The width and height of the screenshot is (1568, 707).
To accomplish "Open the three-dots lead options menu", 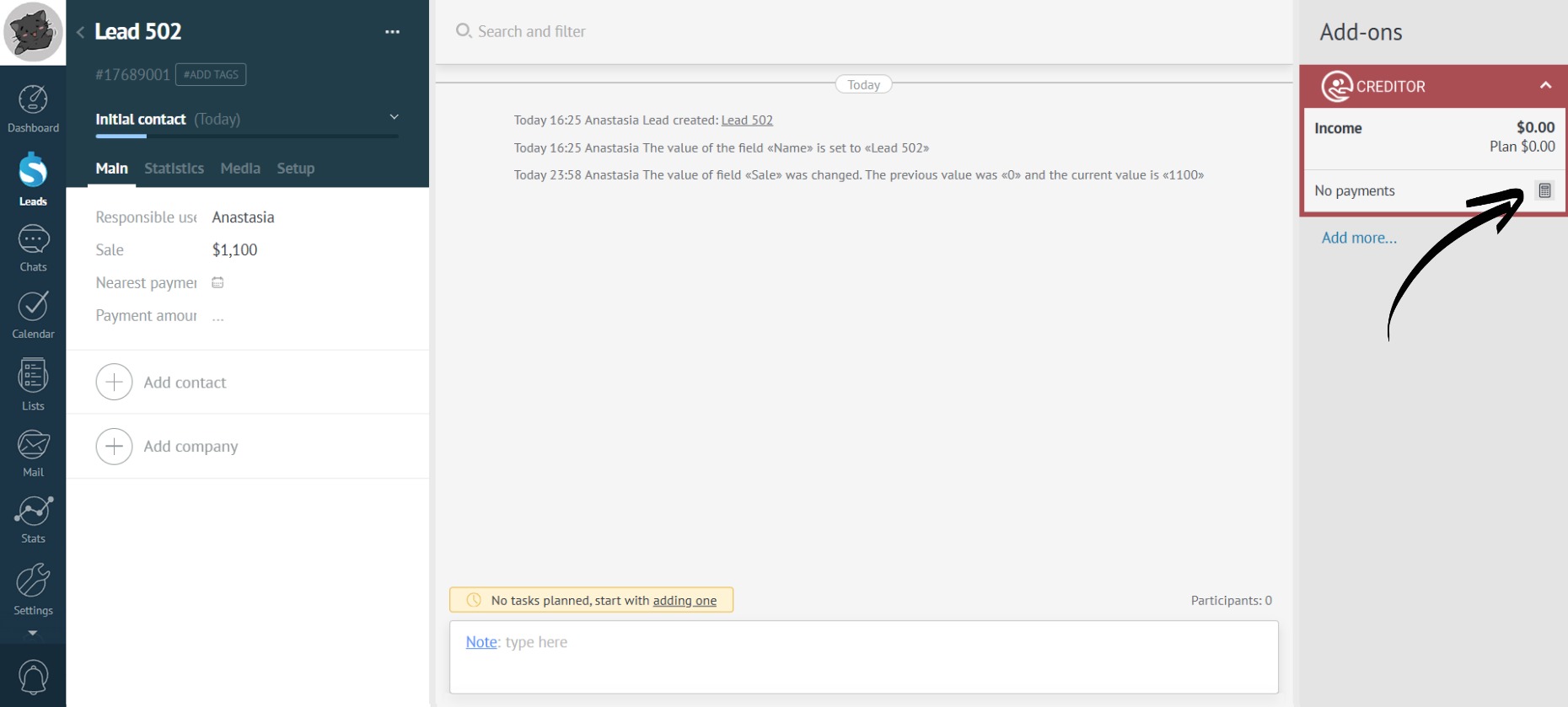I will 392,32.
